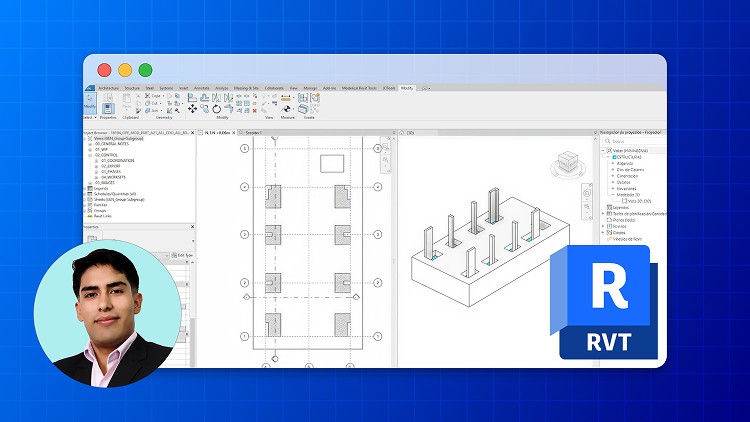Expand the 00_GENERAL_NOTES node

(90, 144)
